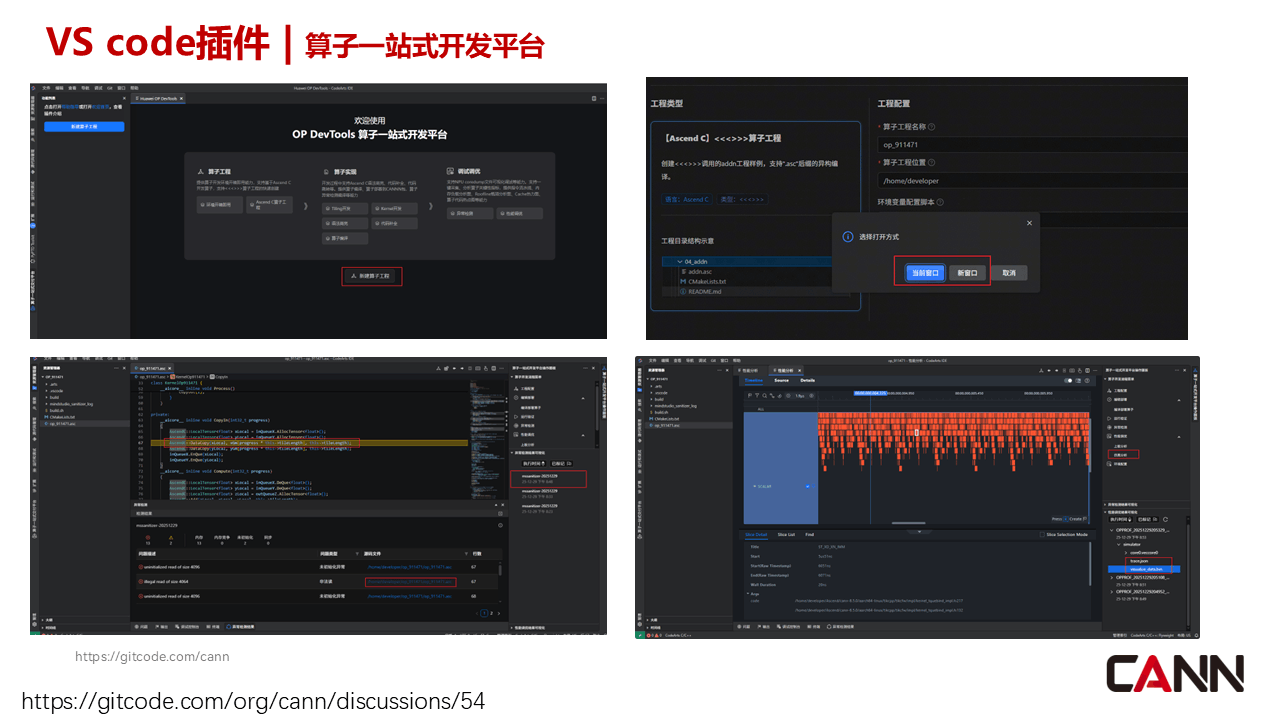
Task: Select the 'illegal read of size 4064' row
Action: tap(319, 581)
